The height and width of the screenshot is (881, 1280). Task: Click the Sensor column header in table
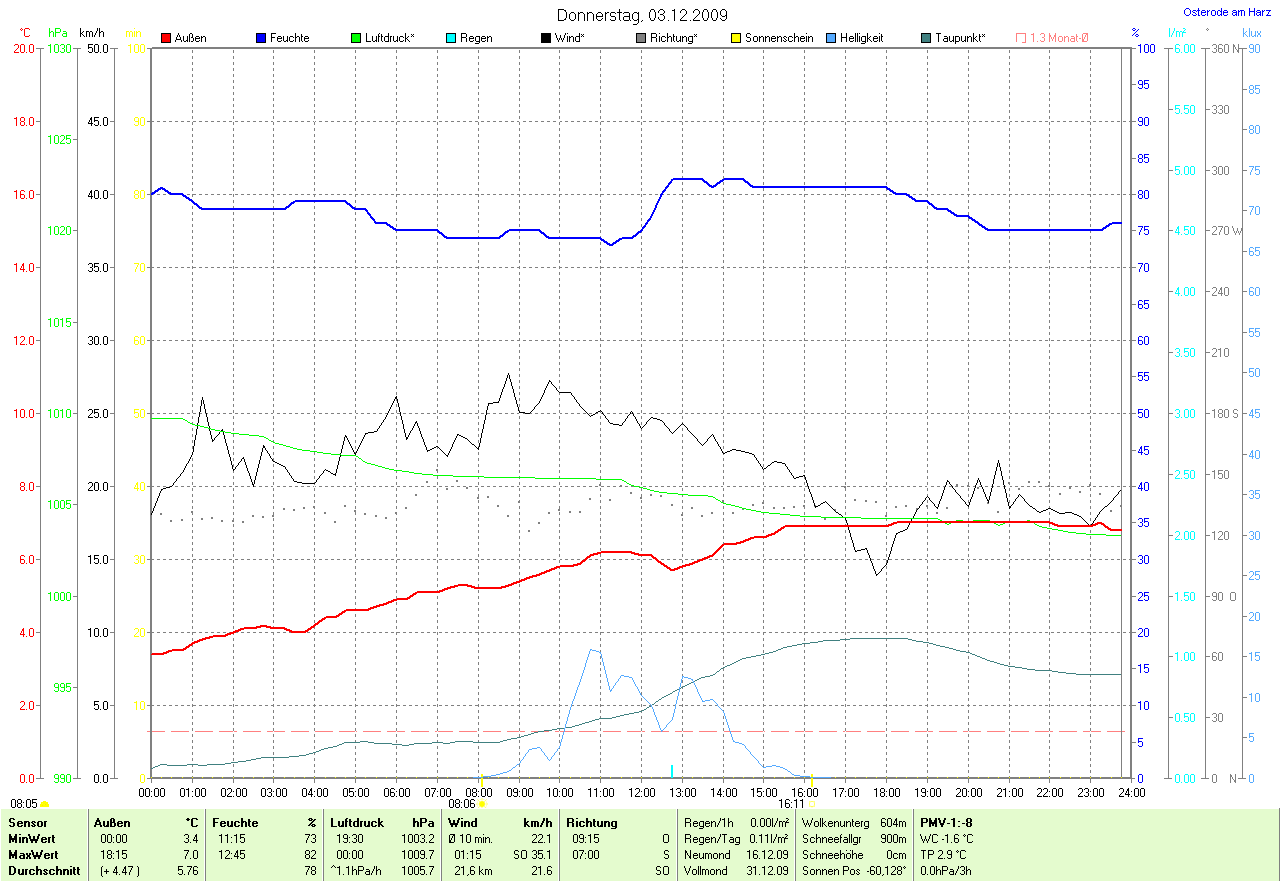(27, 823)
